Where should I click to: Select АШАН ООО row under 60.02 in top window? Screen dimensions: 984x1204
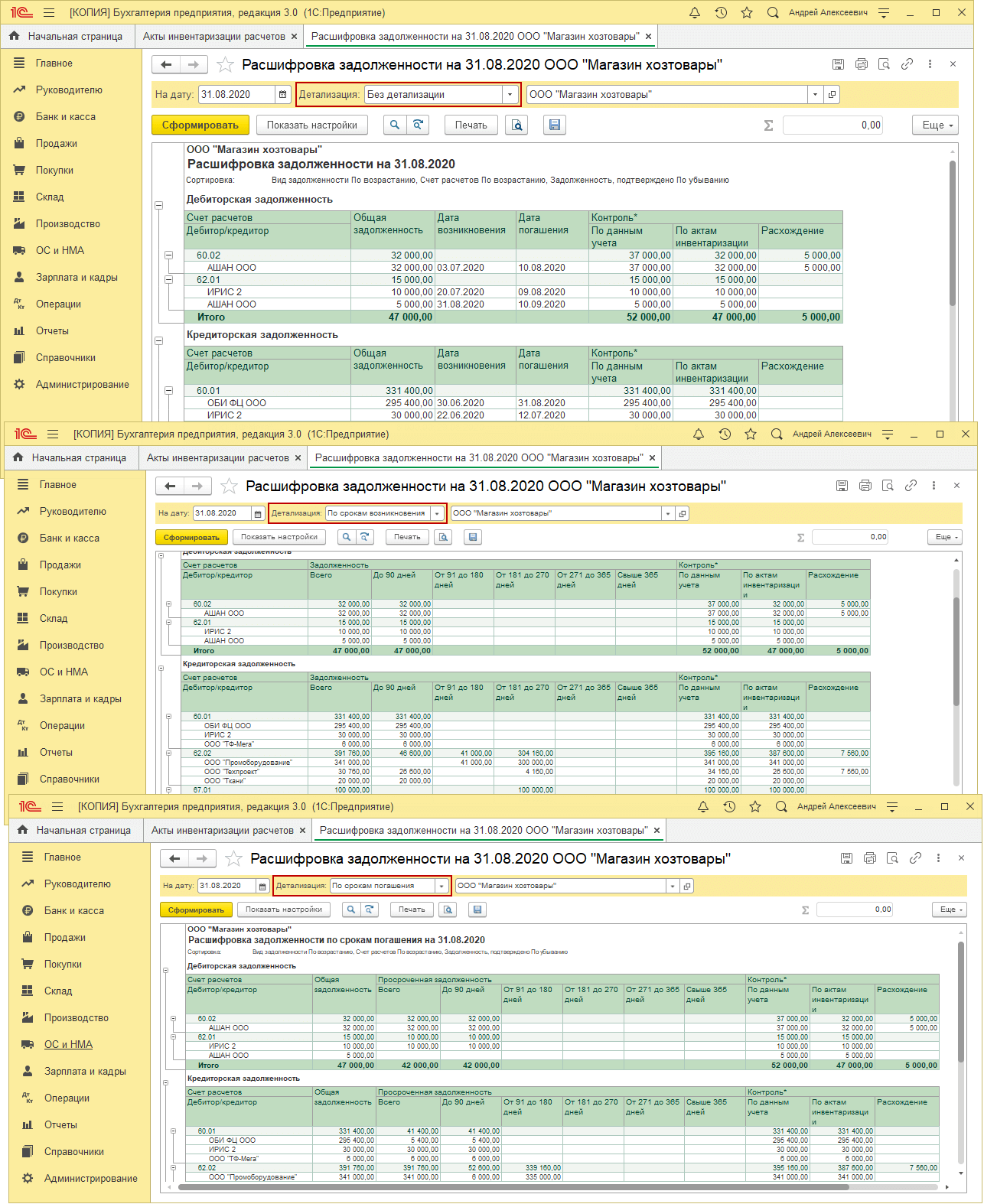point(513,268)
